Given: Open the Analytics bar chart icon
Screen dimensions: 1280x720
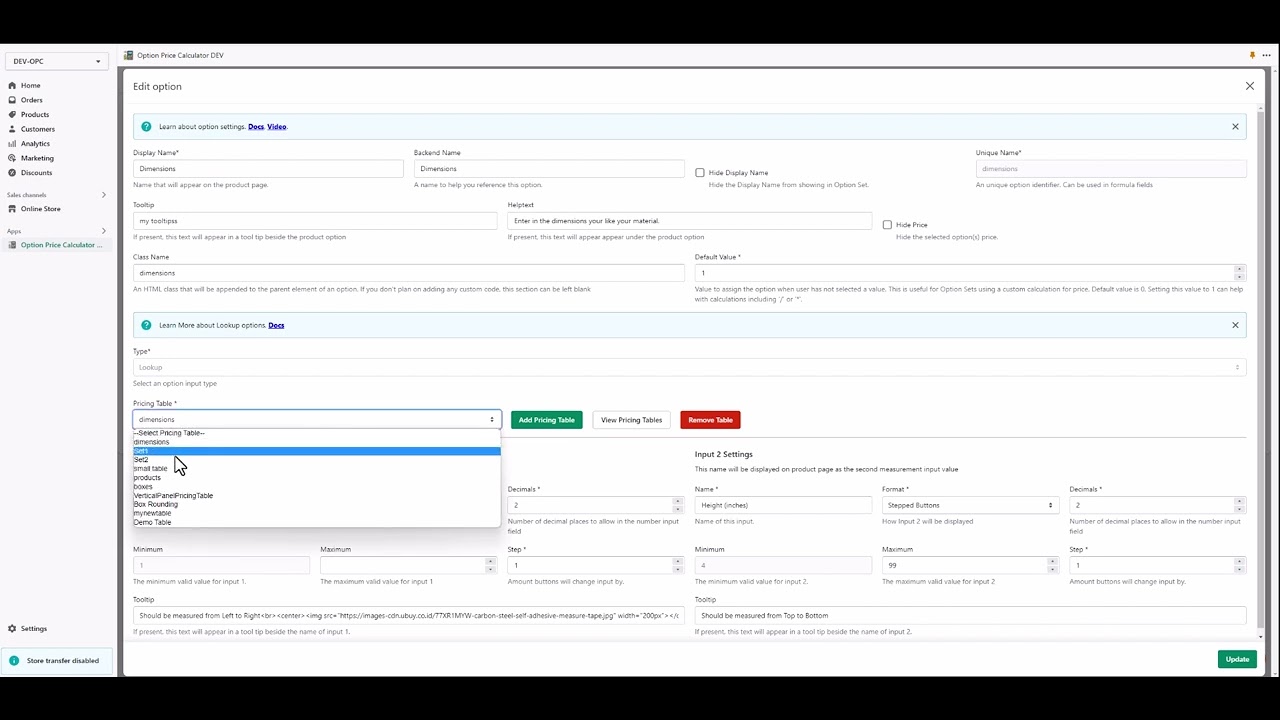Looking at the screenshot, I should point(12,143).
